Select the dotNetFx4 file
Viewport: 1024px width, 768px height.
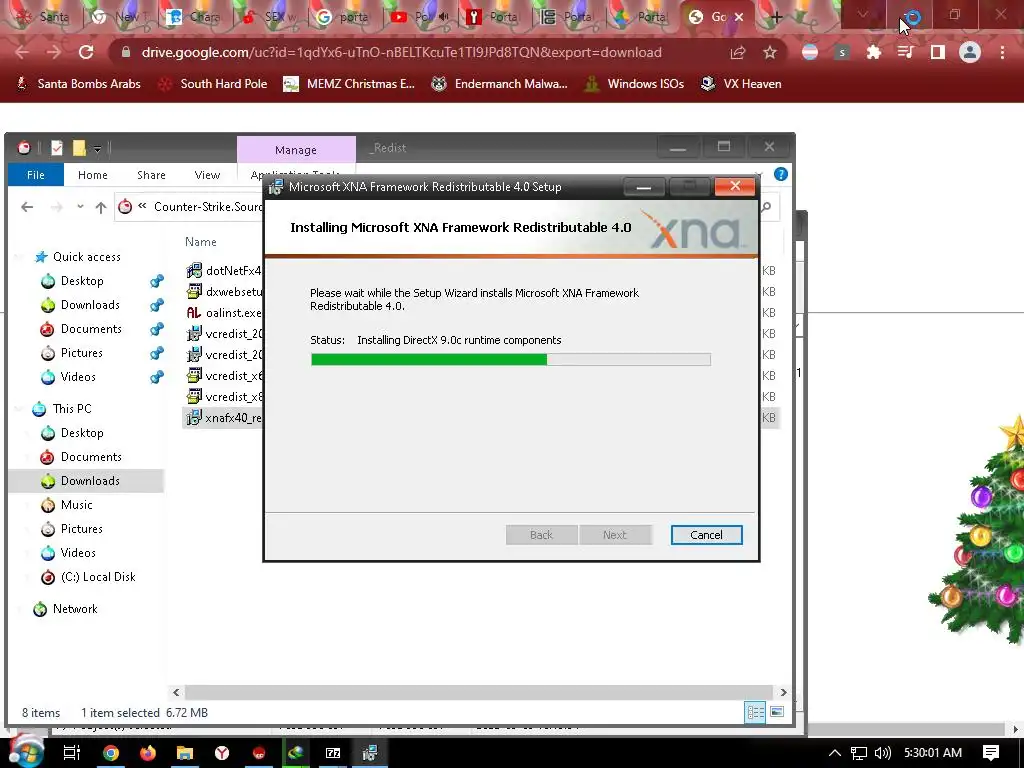(224, 270)
